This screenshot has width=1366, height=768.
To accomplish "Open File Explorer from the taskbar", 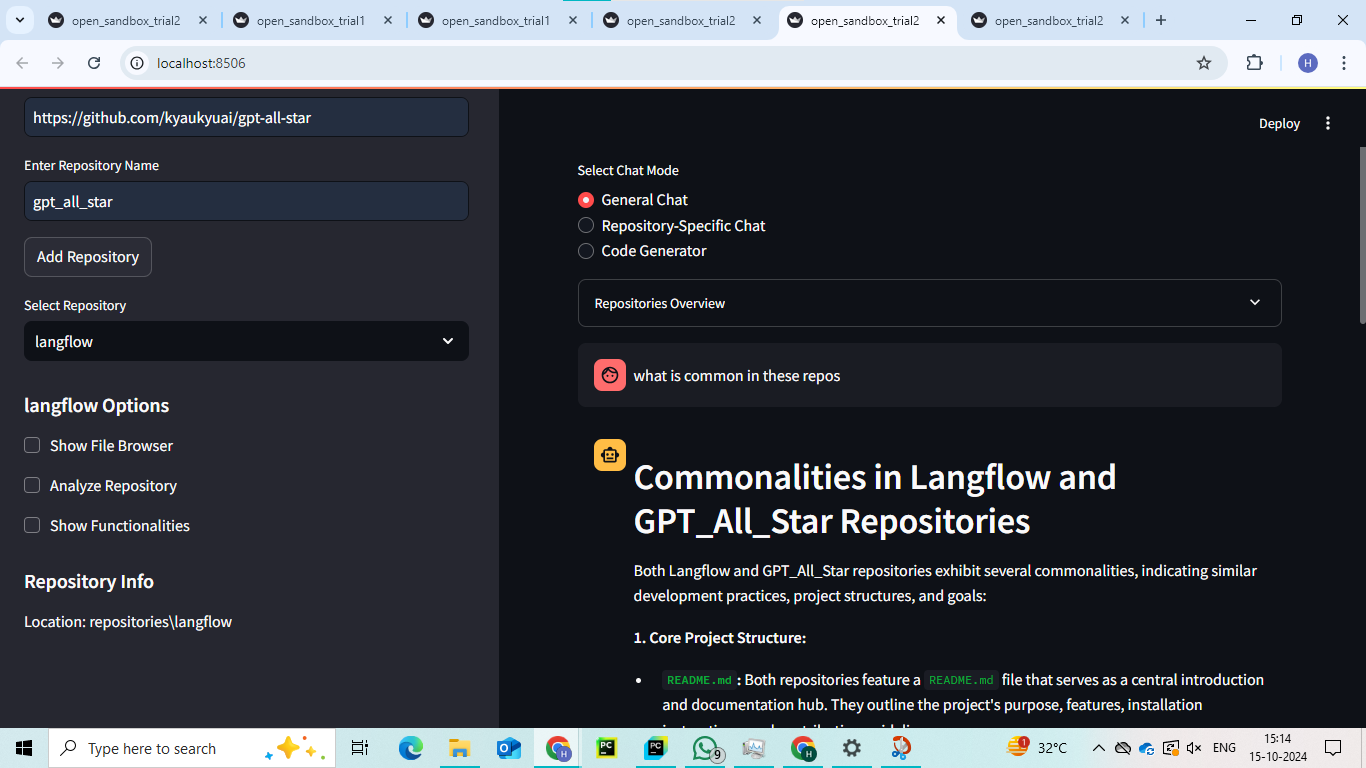I will coord(460,748).
